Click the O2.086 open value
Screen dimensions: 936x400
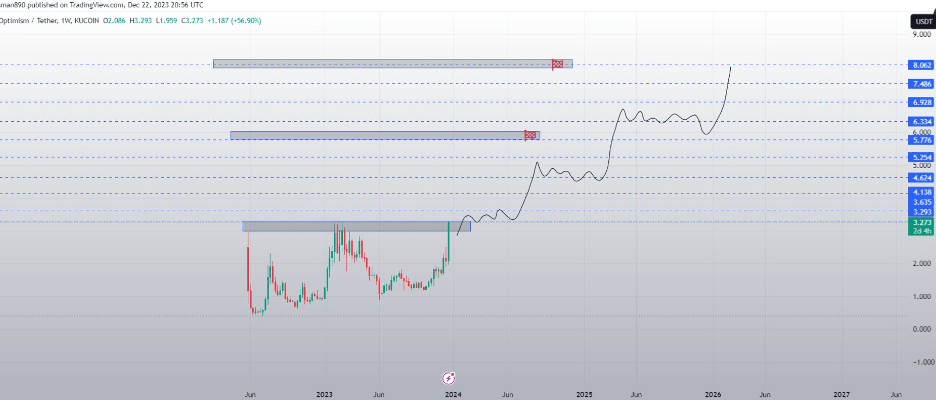pyautogui.click(x=115, y=20)
